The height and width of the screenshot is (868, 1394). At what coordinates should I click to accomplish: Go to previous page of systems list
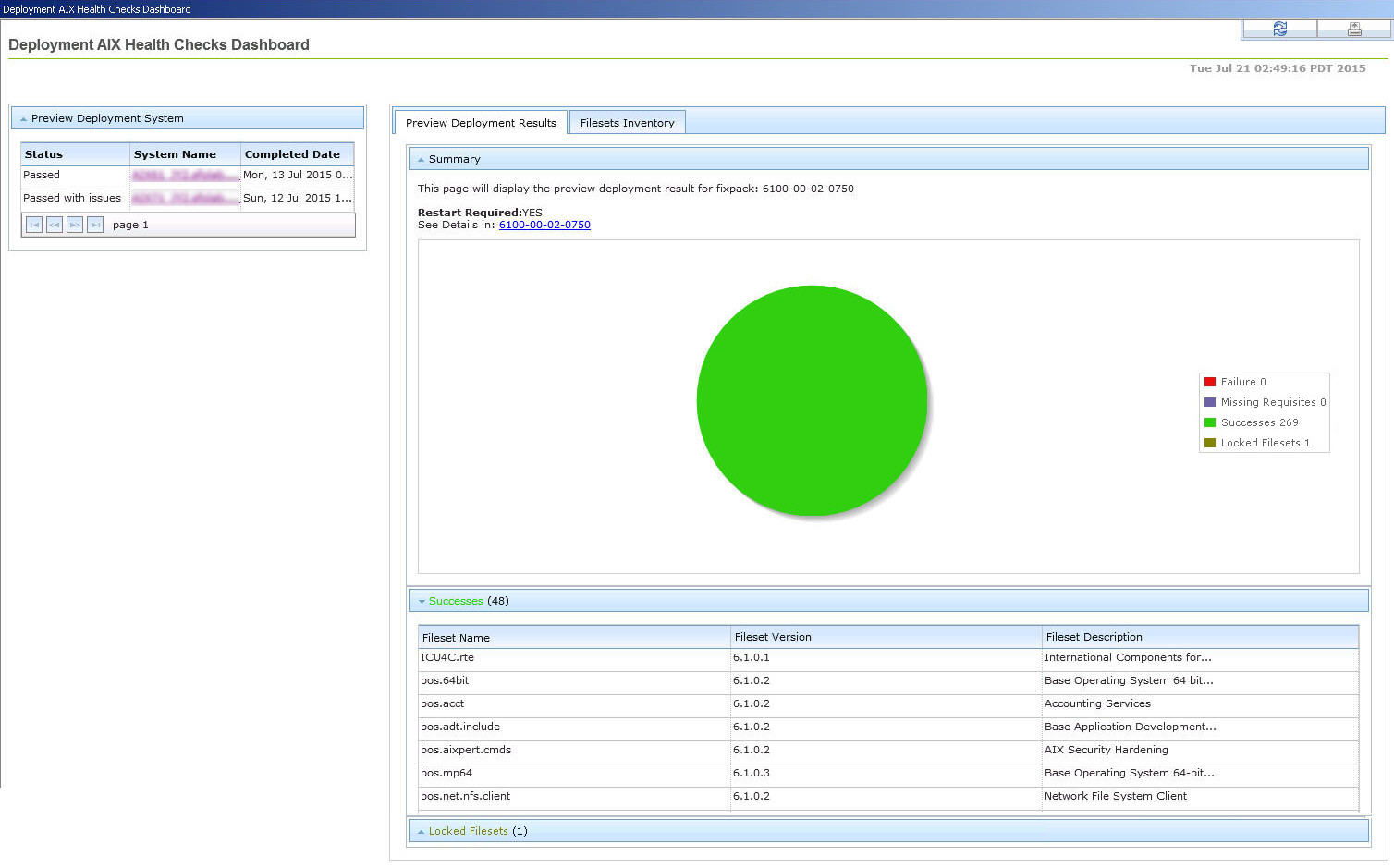[55, 225]
